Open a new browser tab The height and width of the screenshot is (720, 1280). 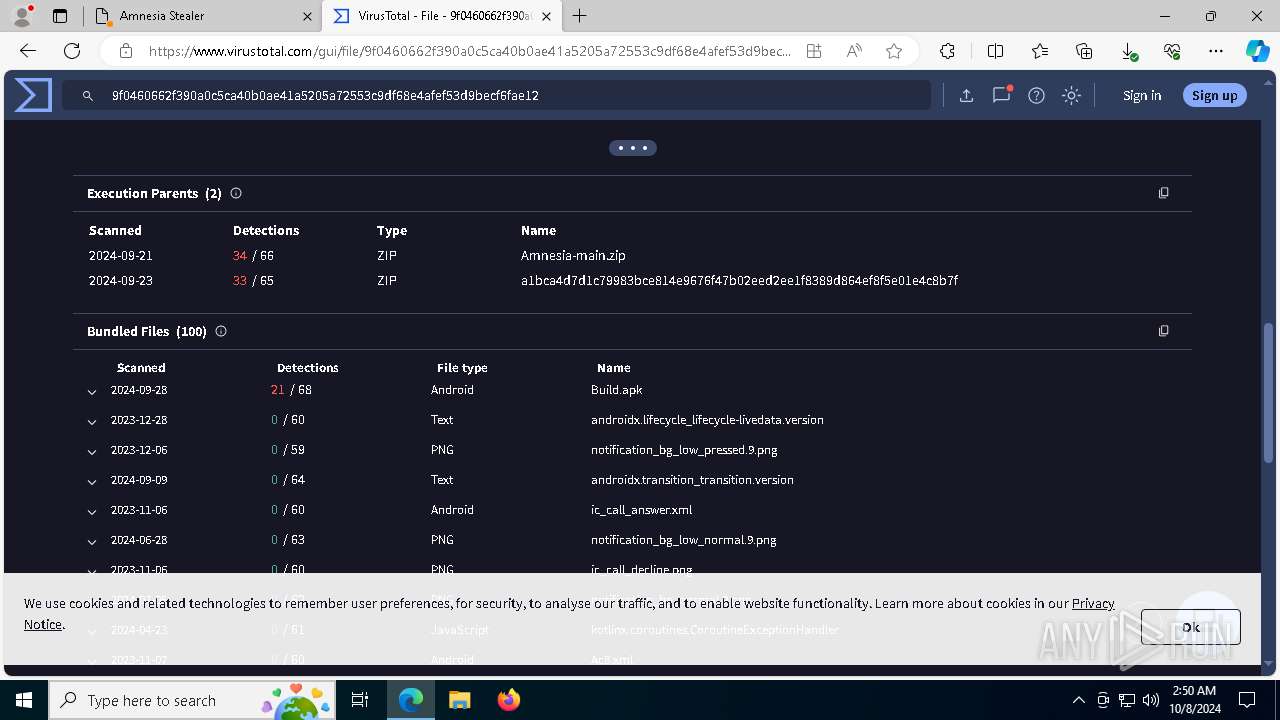click(580, 16)
